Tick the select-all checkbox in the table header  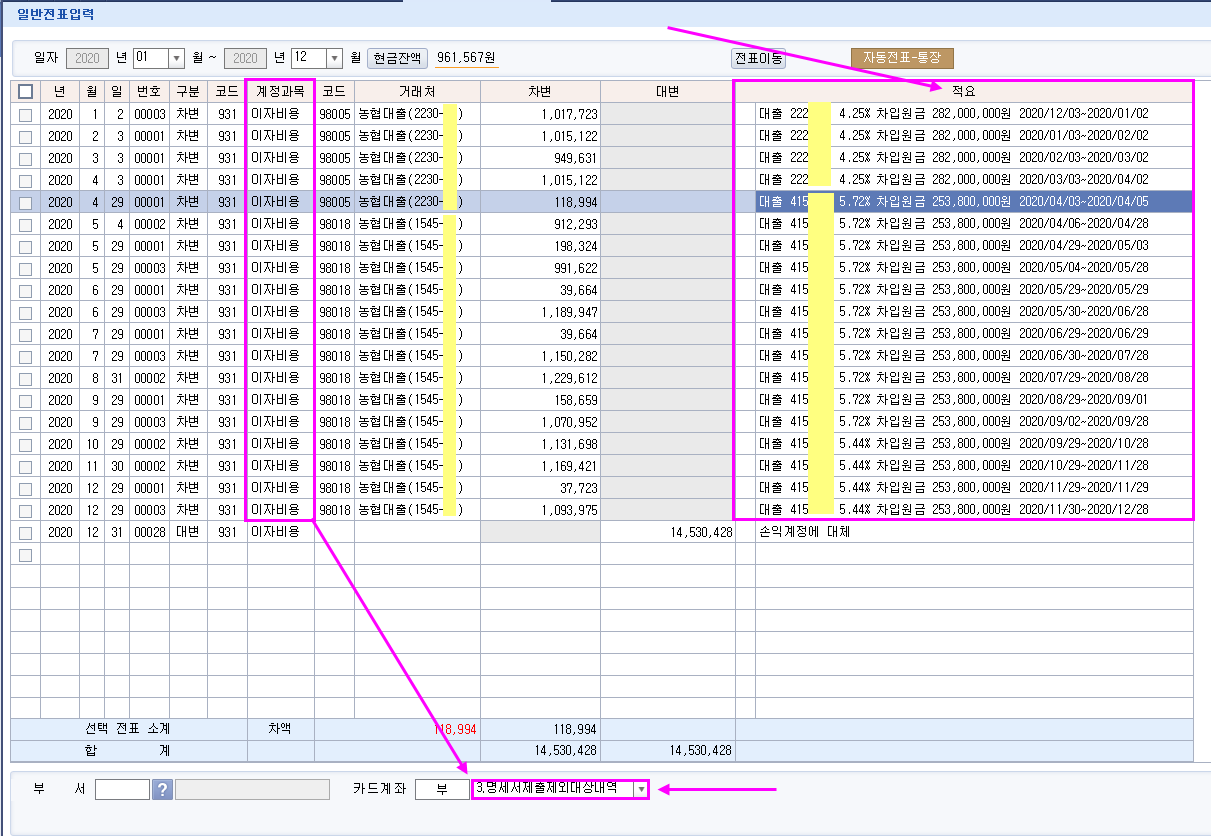click(x=26, y=91)
